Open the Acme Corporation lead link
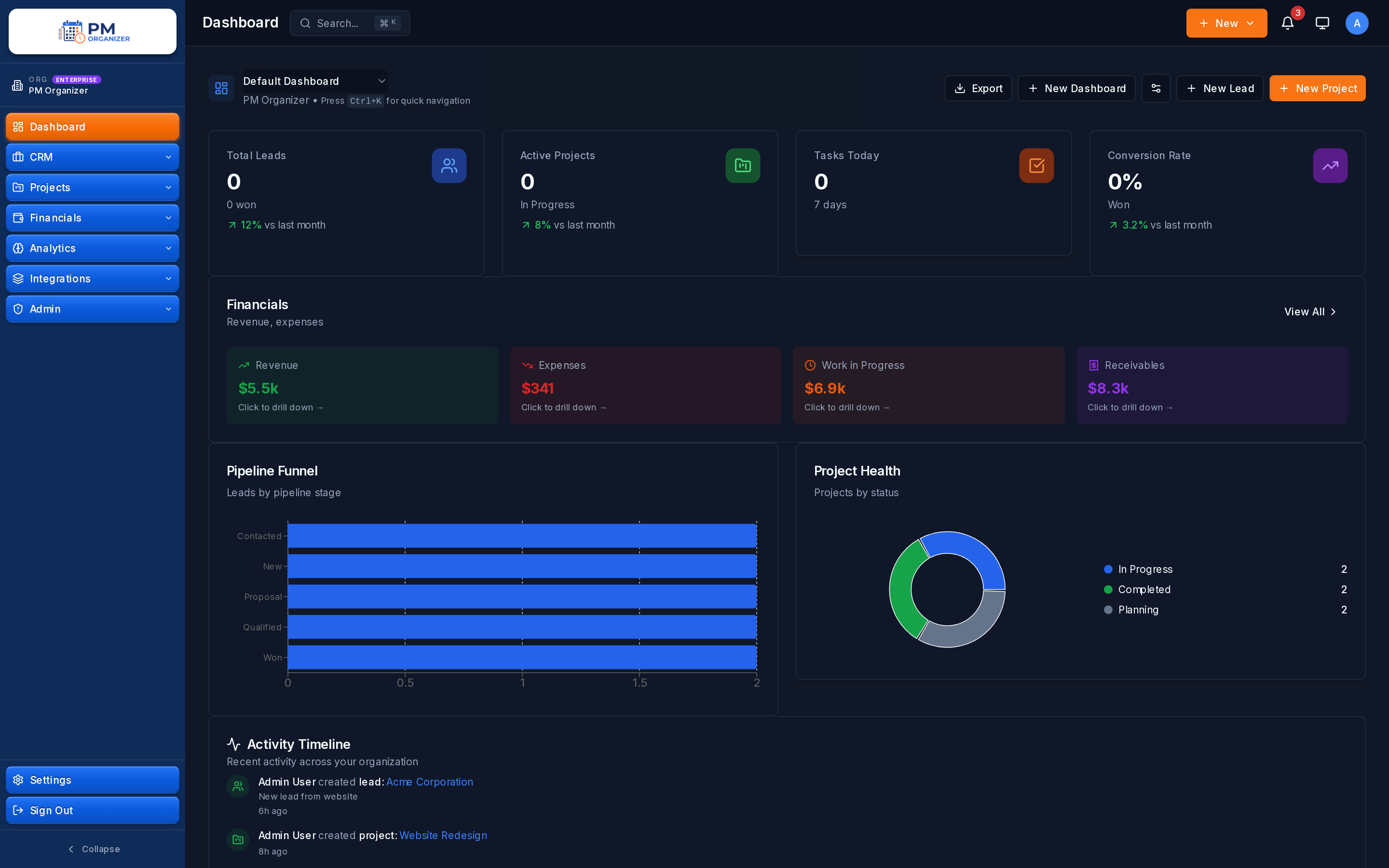This screenshot has height=868, width=1389. [x=429, y=782]
